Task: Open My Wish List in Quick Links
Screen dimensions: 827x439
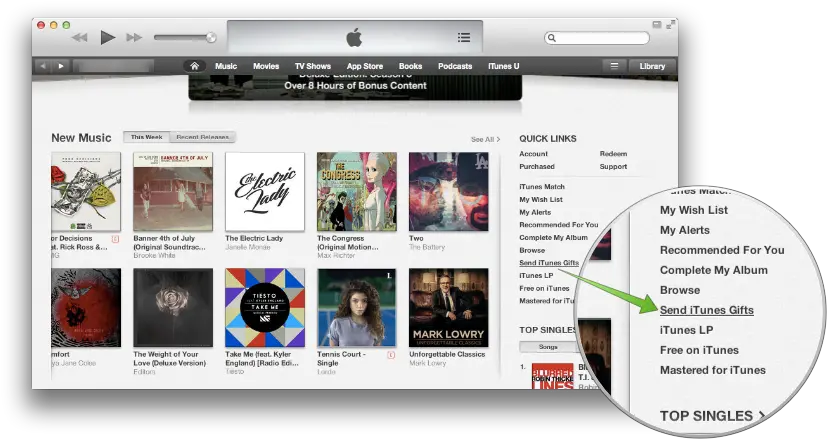Action: (541, 199)
